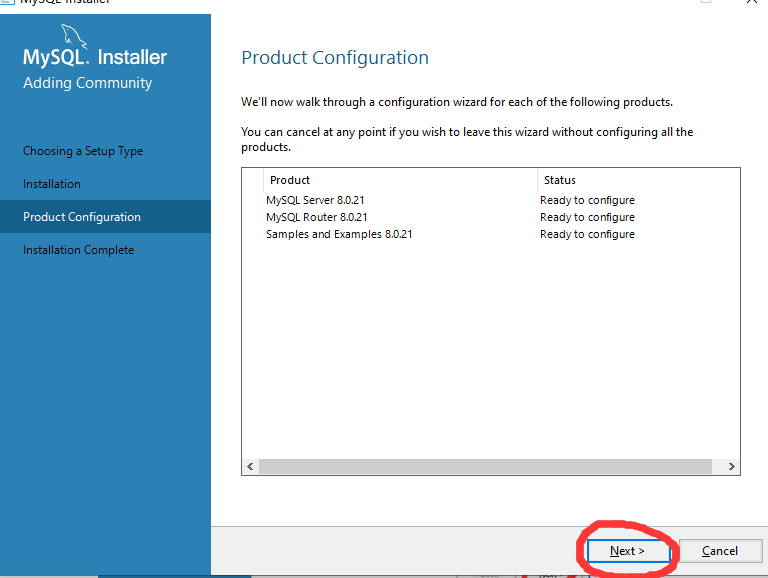Open the Choosing a Setup Type step
The image size is (768, 578).
coord(83,151)
